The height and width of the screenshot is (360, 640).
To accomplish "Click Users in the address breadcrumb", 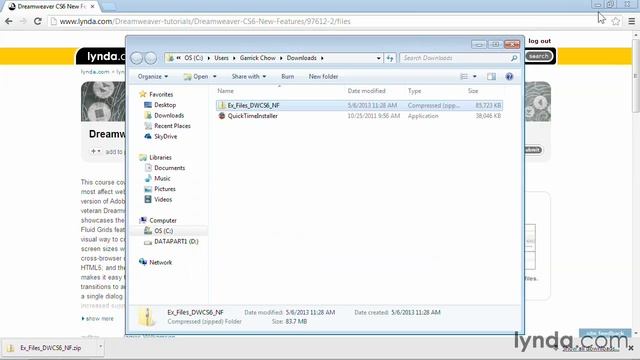I will pos(221,58).
